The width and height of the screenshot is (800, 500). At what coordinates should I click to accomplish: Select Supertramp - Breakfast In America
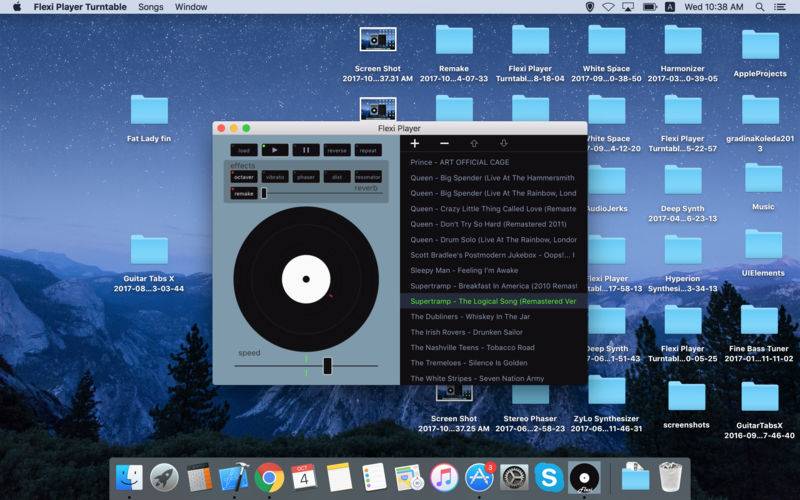point(493,286)
